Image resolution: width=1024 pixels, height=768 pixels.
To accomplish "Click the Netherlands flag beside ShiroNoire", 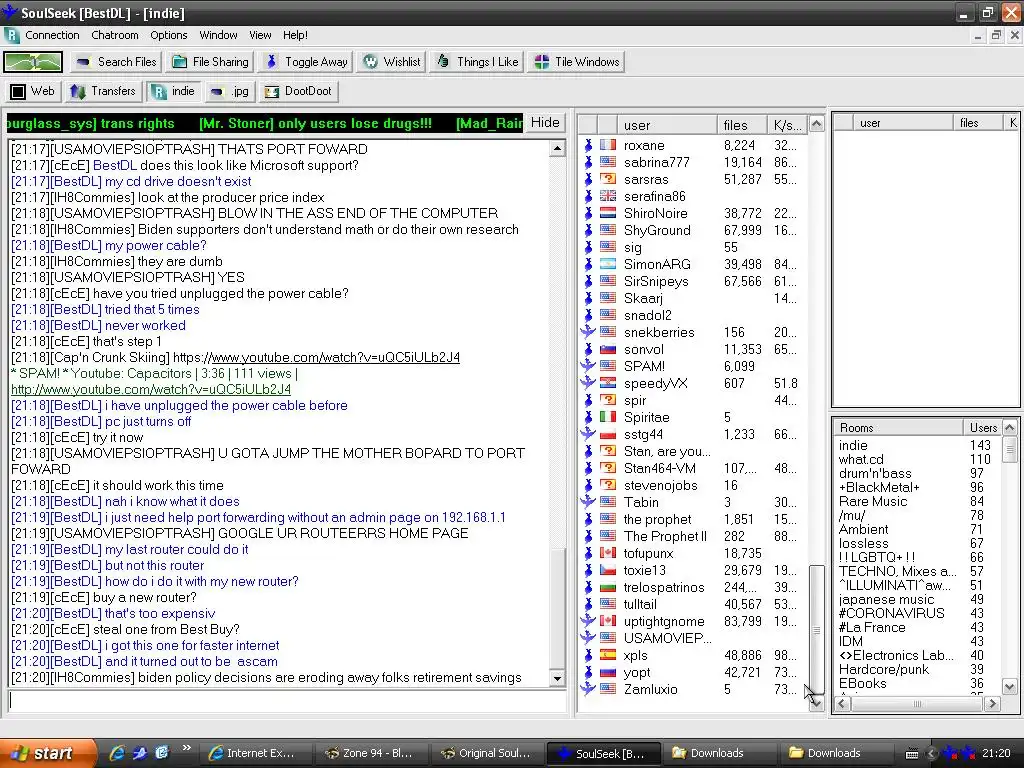I will coord(608,213).
